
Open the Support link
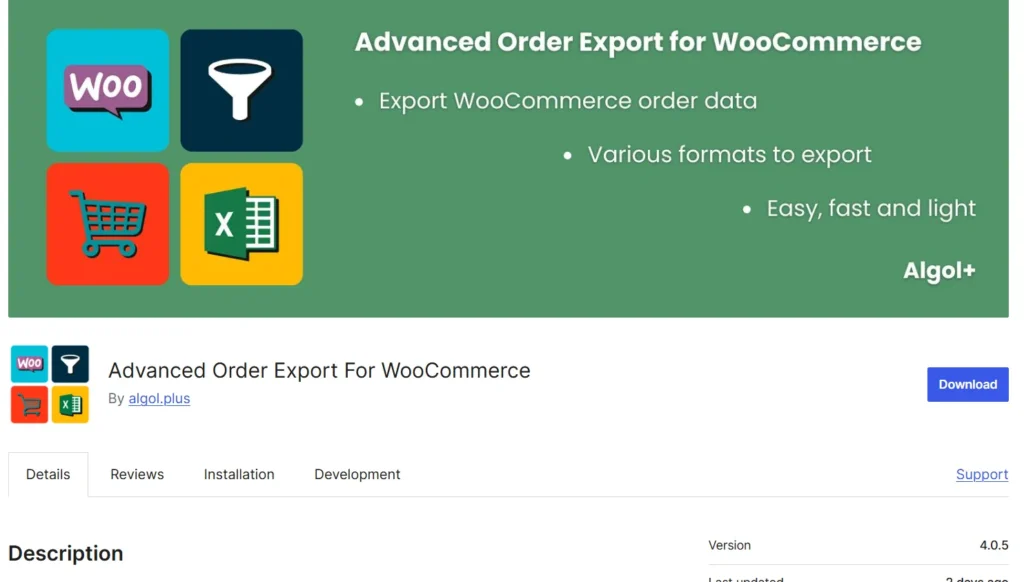click(981, 474)
